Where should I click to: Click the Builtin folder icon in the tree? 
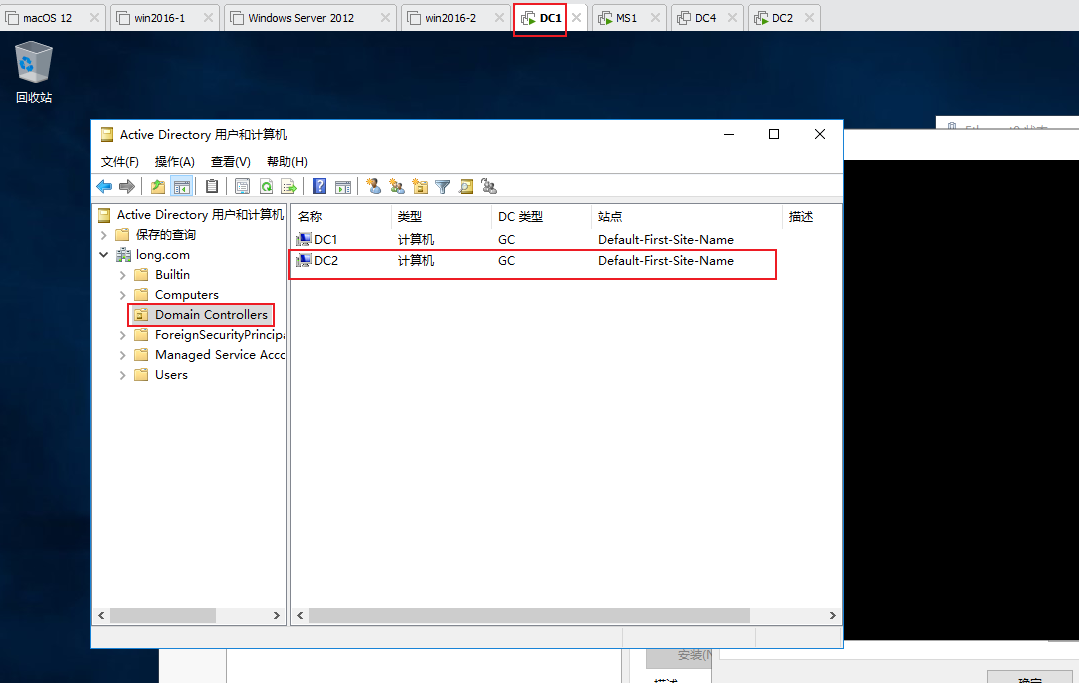pyautogui.click(x=141, y=274)
